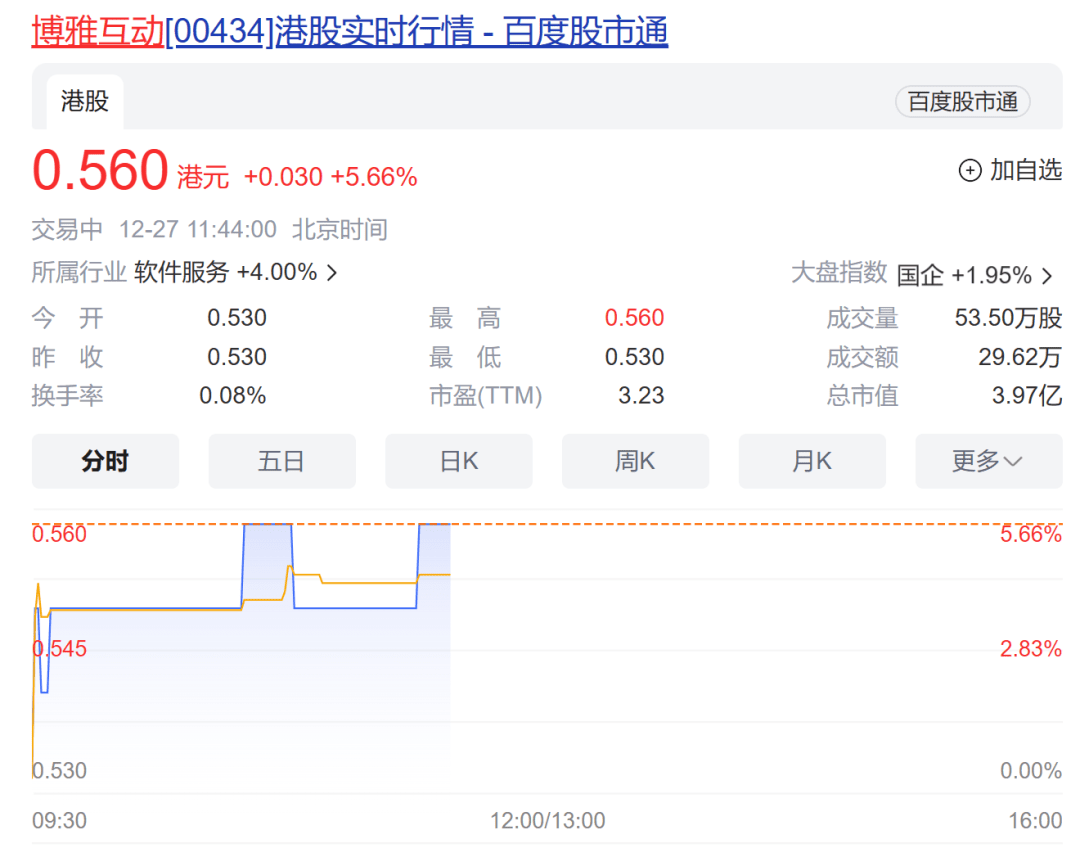The image size is (1080, 848).
Task: Click the 换手率 value 0.08%
Action: coord(233,395)
